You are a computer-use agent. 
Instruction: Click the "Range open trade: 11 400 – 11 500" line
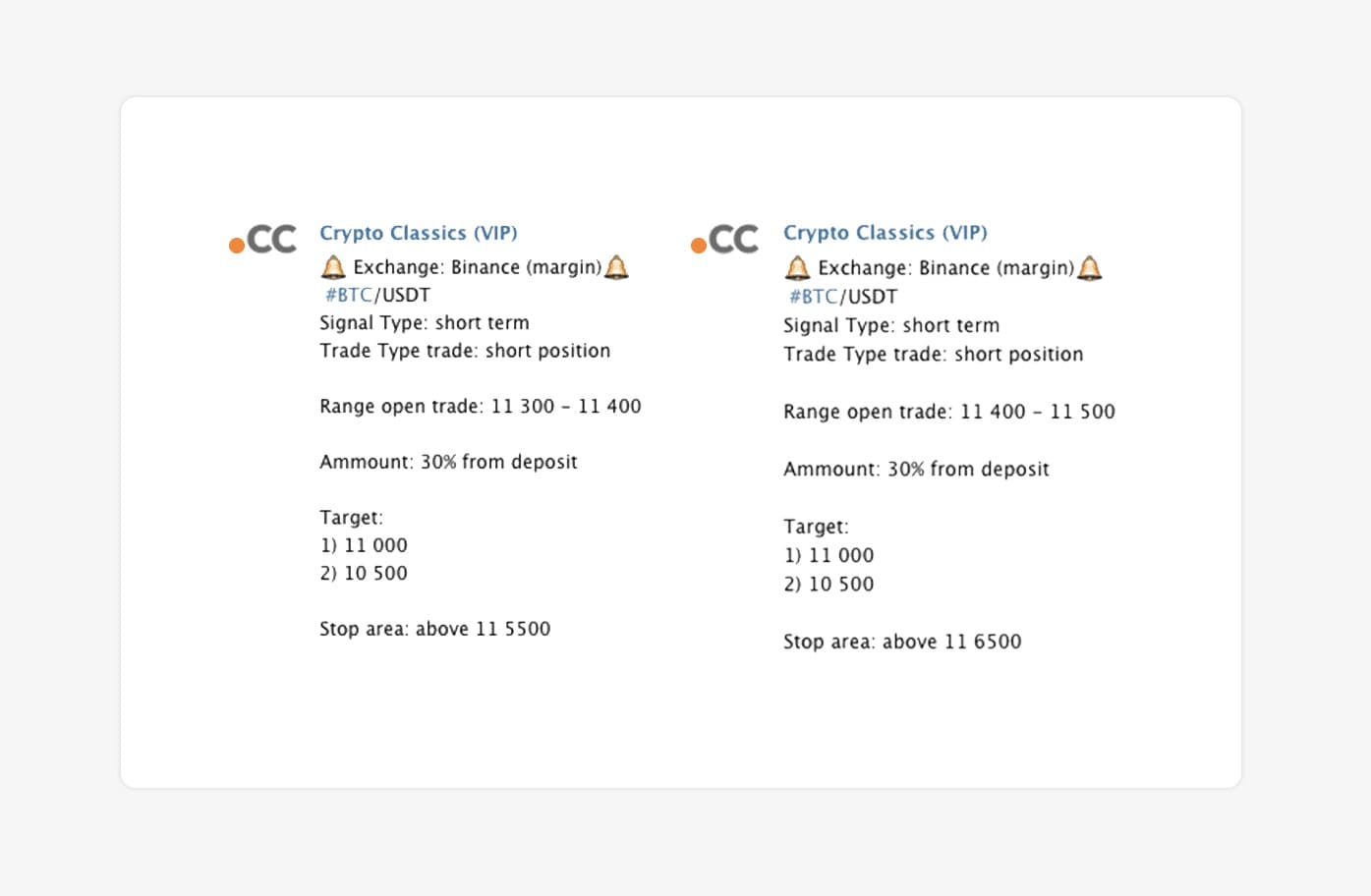948,412
